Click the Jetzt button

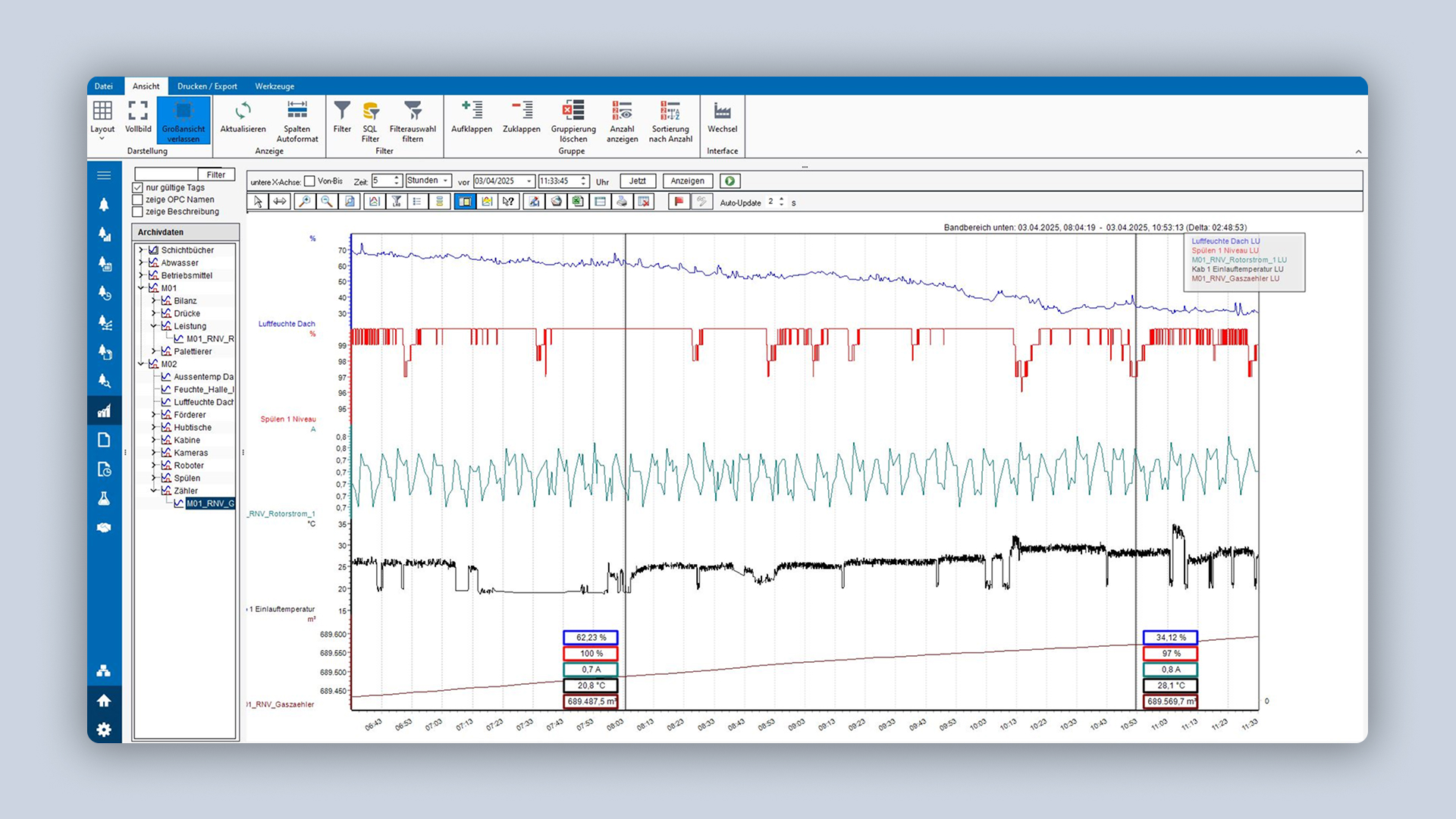point(638,181)
